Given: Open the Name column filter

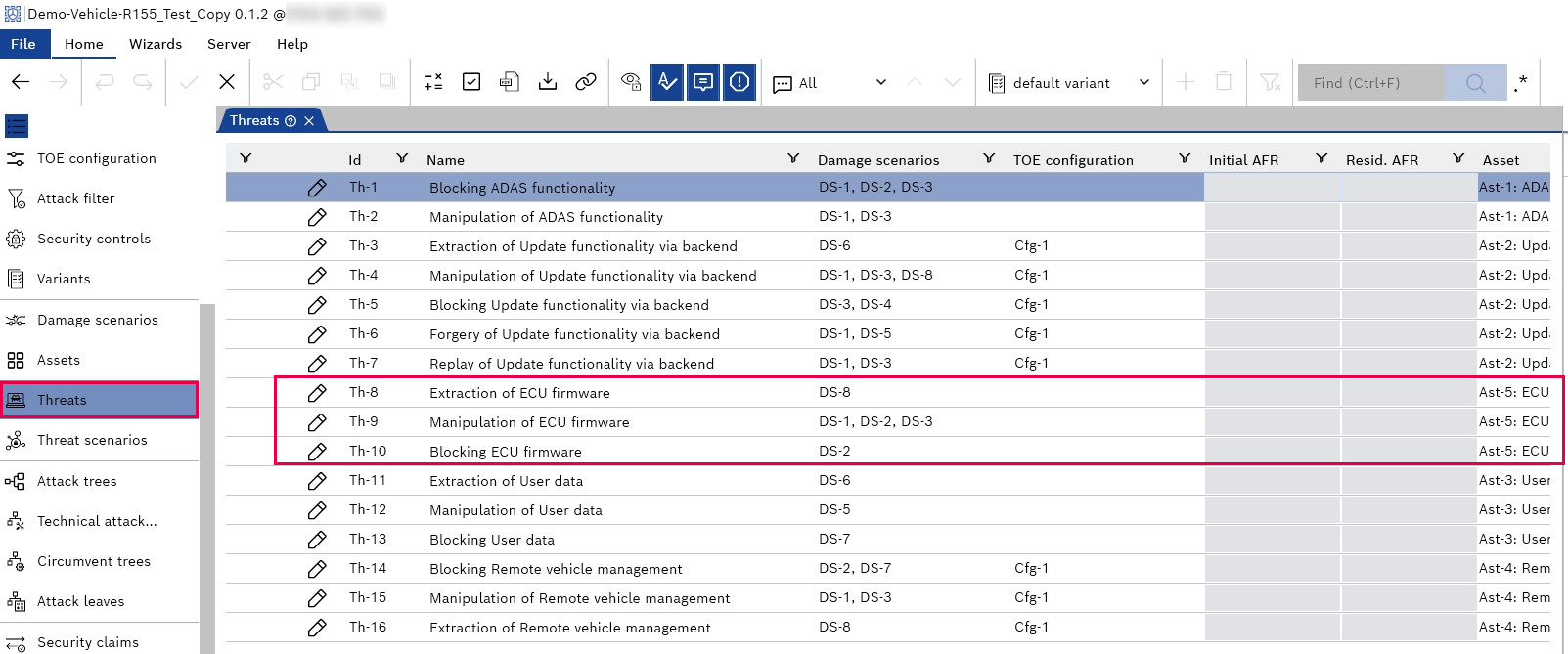Looking at the screenshot, I should point(793,158).
